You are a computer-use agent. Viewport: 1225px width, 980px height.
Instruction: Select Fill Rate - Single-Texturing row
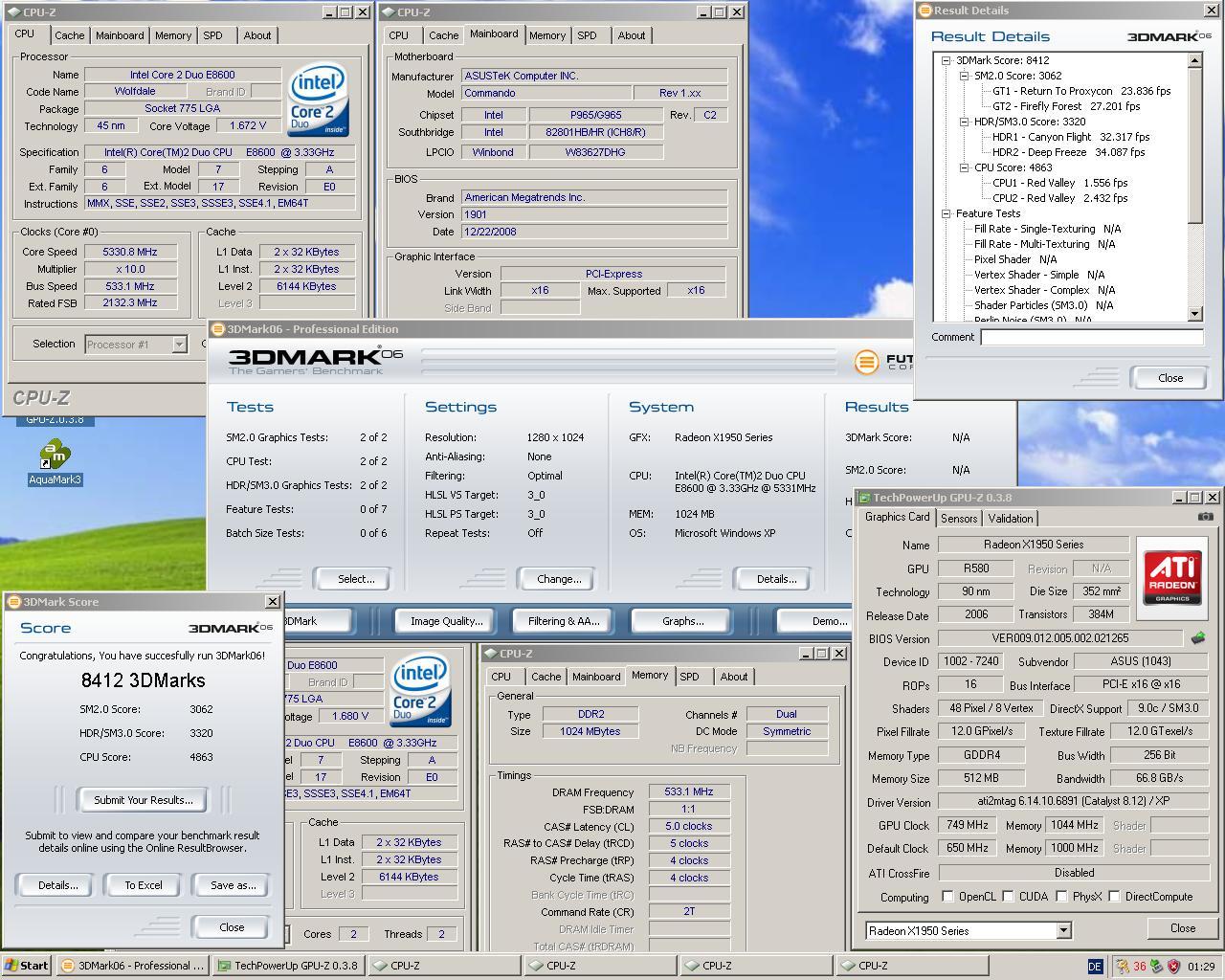pos(1047,229)
